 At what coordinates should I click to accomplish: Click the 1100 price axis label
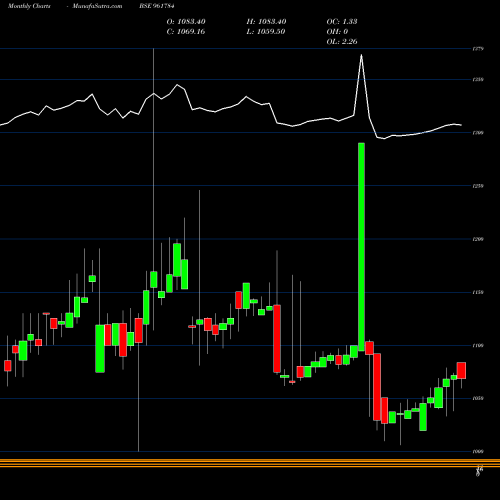tap(478, 346)
